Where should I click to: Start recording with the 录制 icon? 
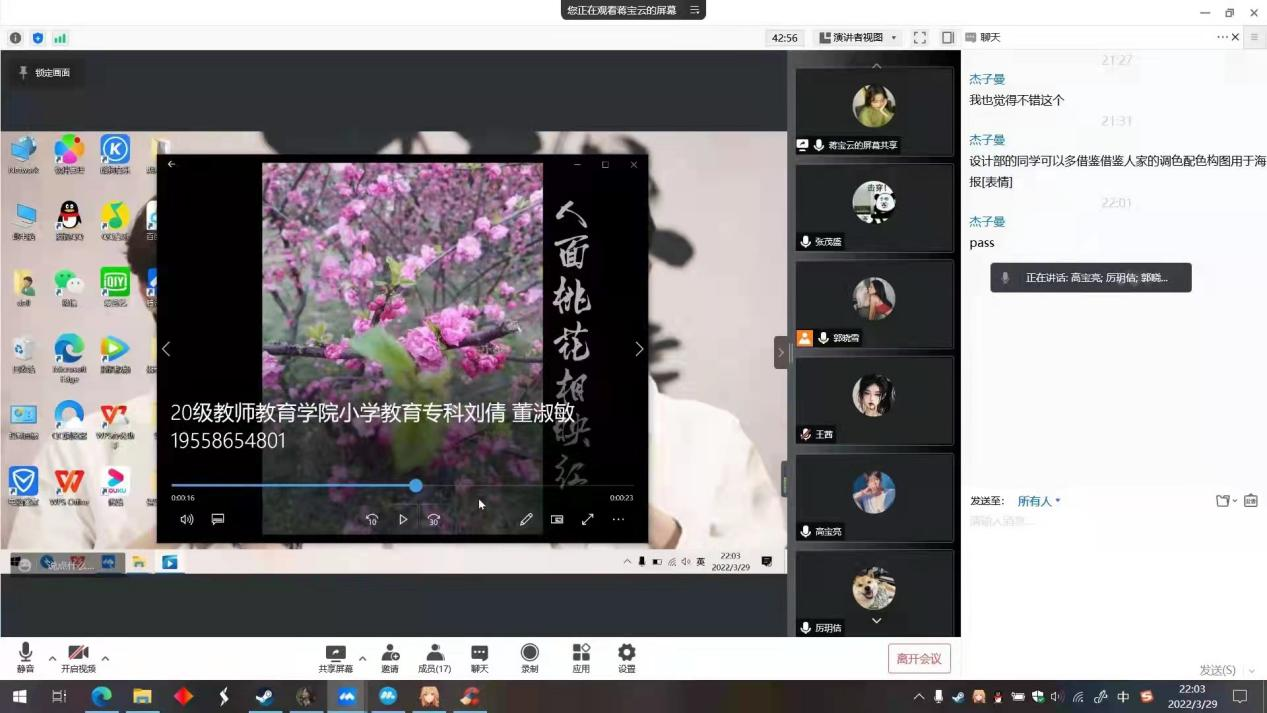pos(529,657)
